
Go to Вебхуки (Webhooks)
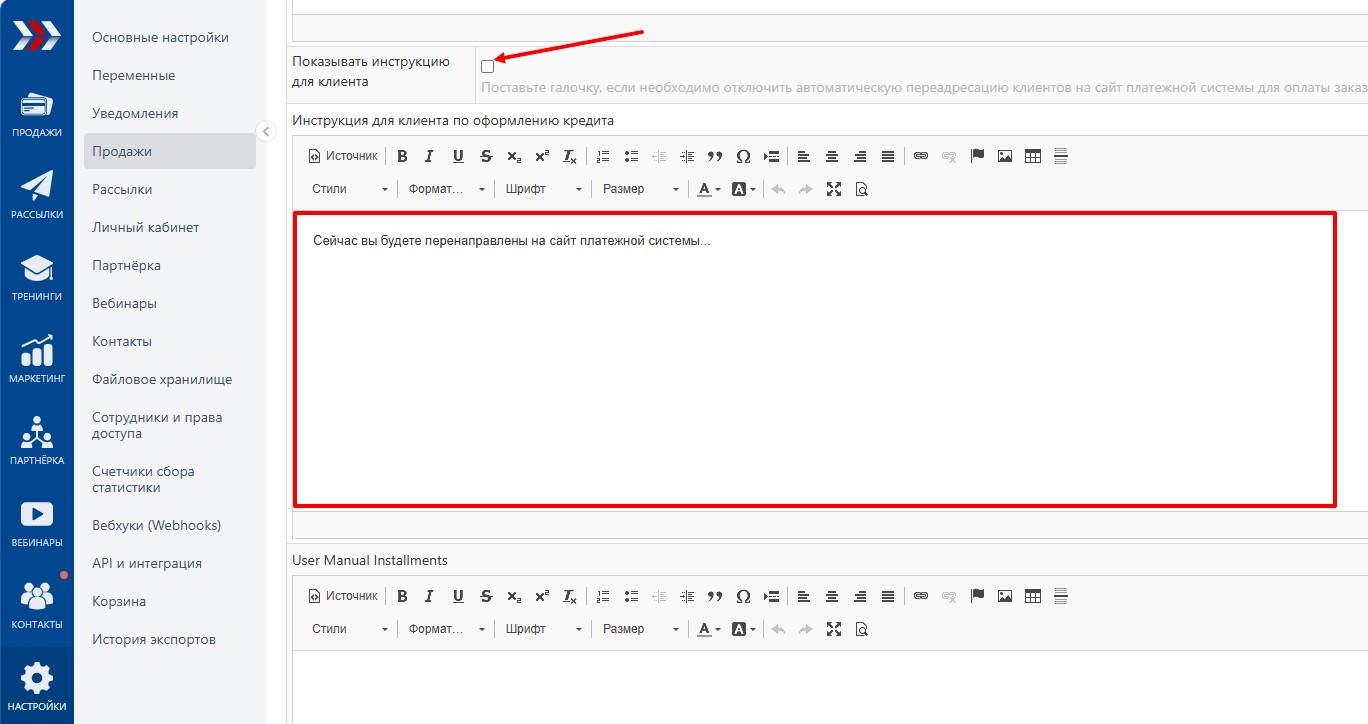coord(156,525)
